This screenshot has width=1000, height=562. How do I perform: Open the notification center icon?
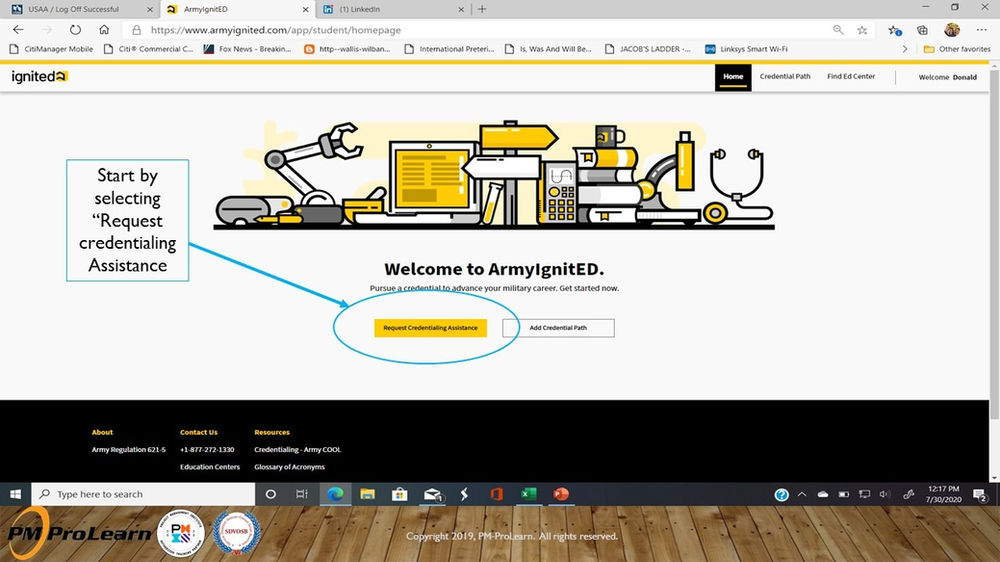pyautogui.click(x=980, y=494)
